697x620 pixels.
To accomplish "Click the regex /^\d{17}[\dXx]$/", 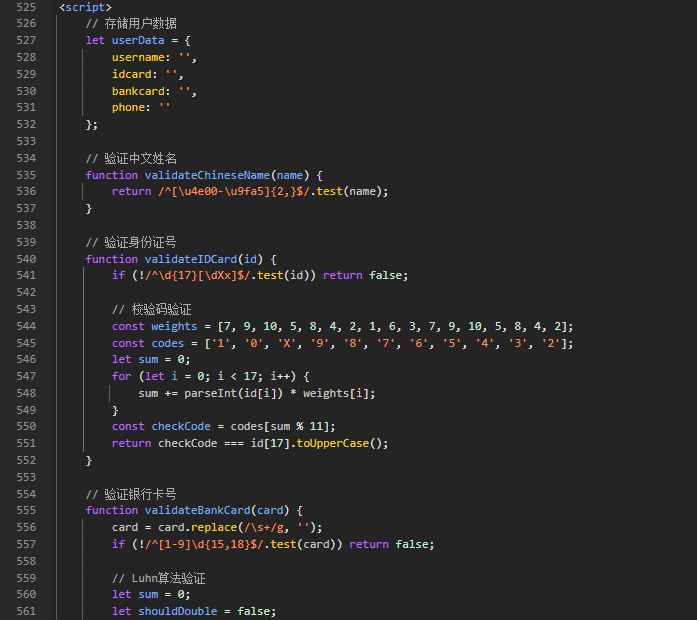I will (x=197, y=276).
